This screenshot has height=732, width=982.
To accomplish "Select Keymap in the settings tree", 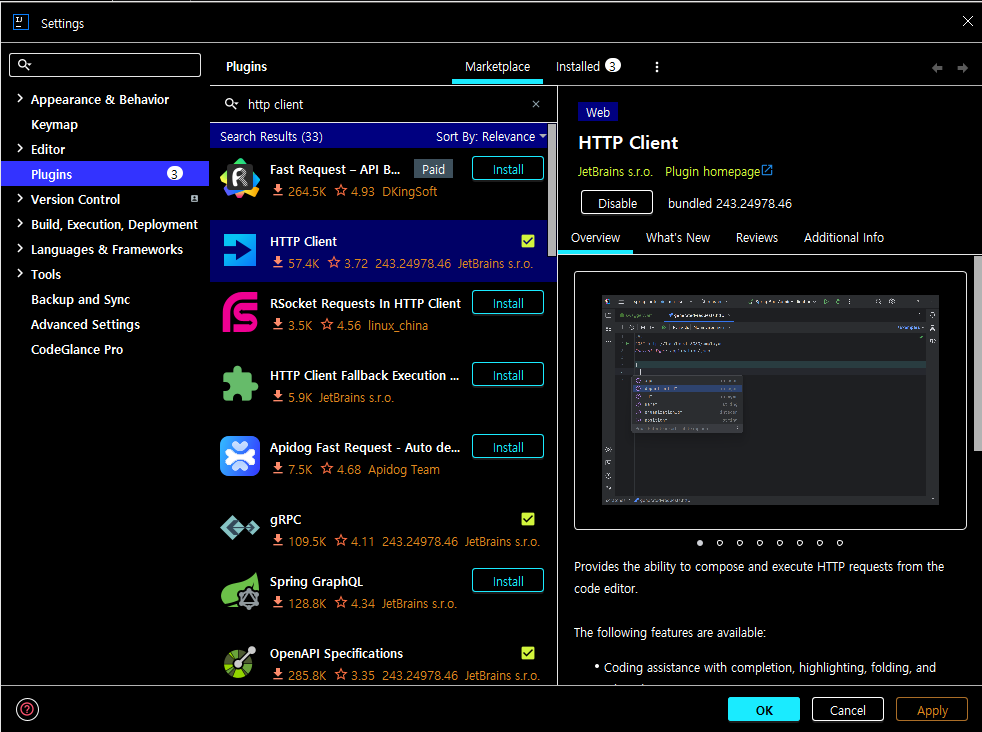I will 54,124.
